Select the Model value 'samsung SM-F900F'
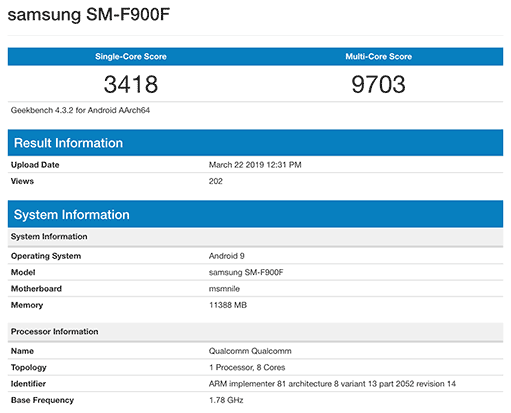The width and height of the screenshot is (511, 413). [x=246, y=272]
